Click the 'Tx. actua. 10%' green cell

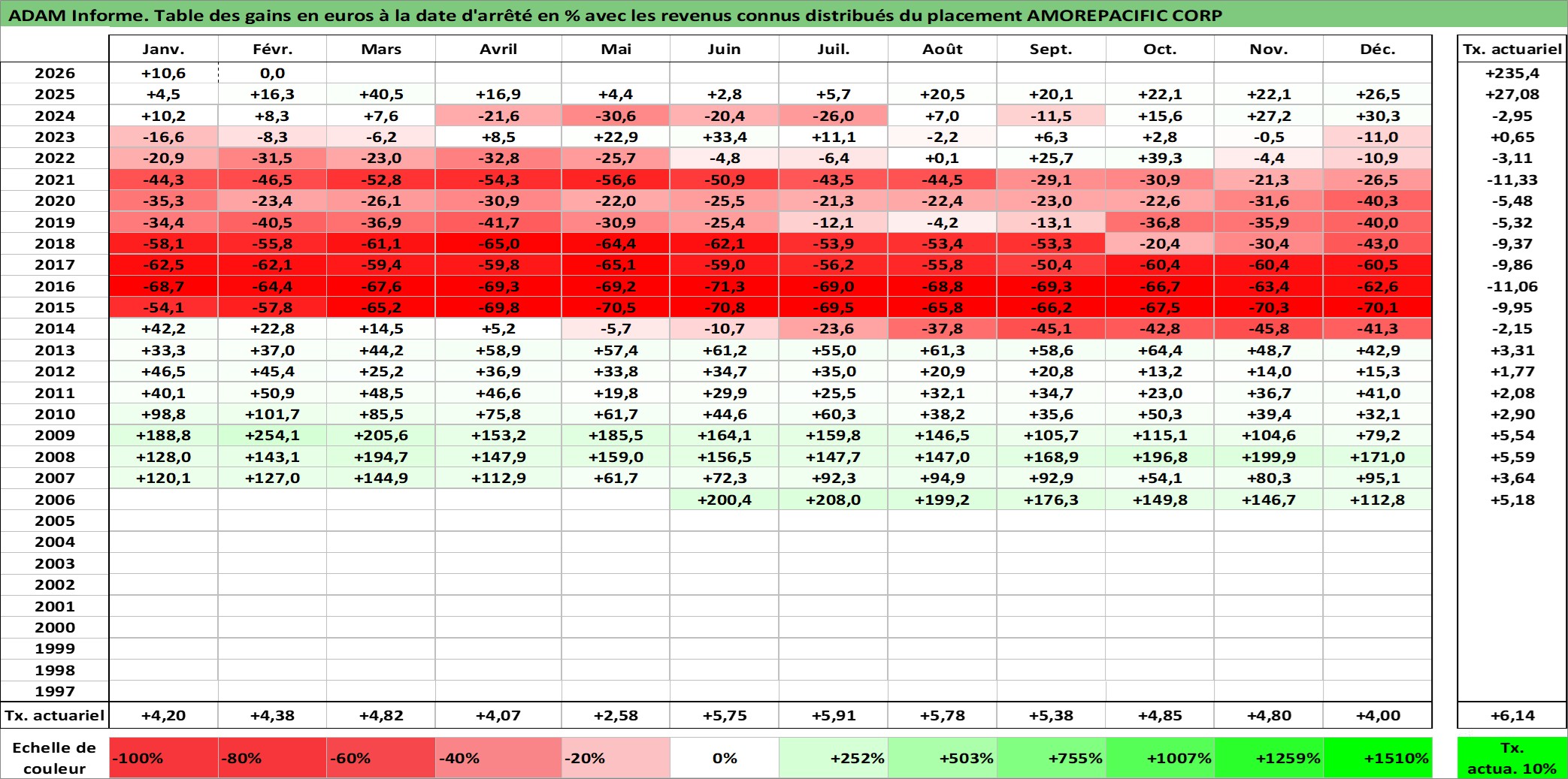1512,758
